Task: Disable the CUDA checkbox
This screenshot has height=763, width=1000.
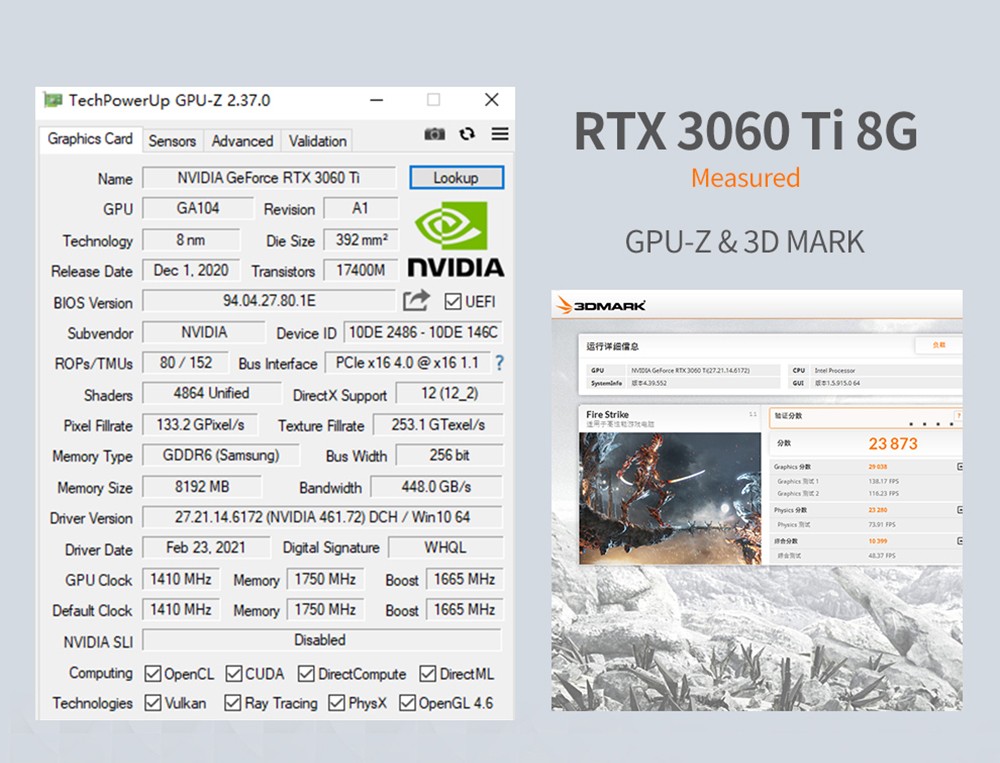Action: click(233, 673)
